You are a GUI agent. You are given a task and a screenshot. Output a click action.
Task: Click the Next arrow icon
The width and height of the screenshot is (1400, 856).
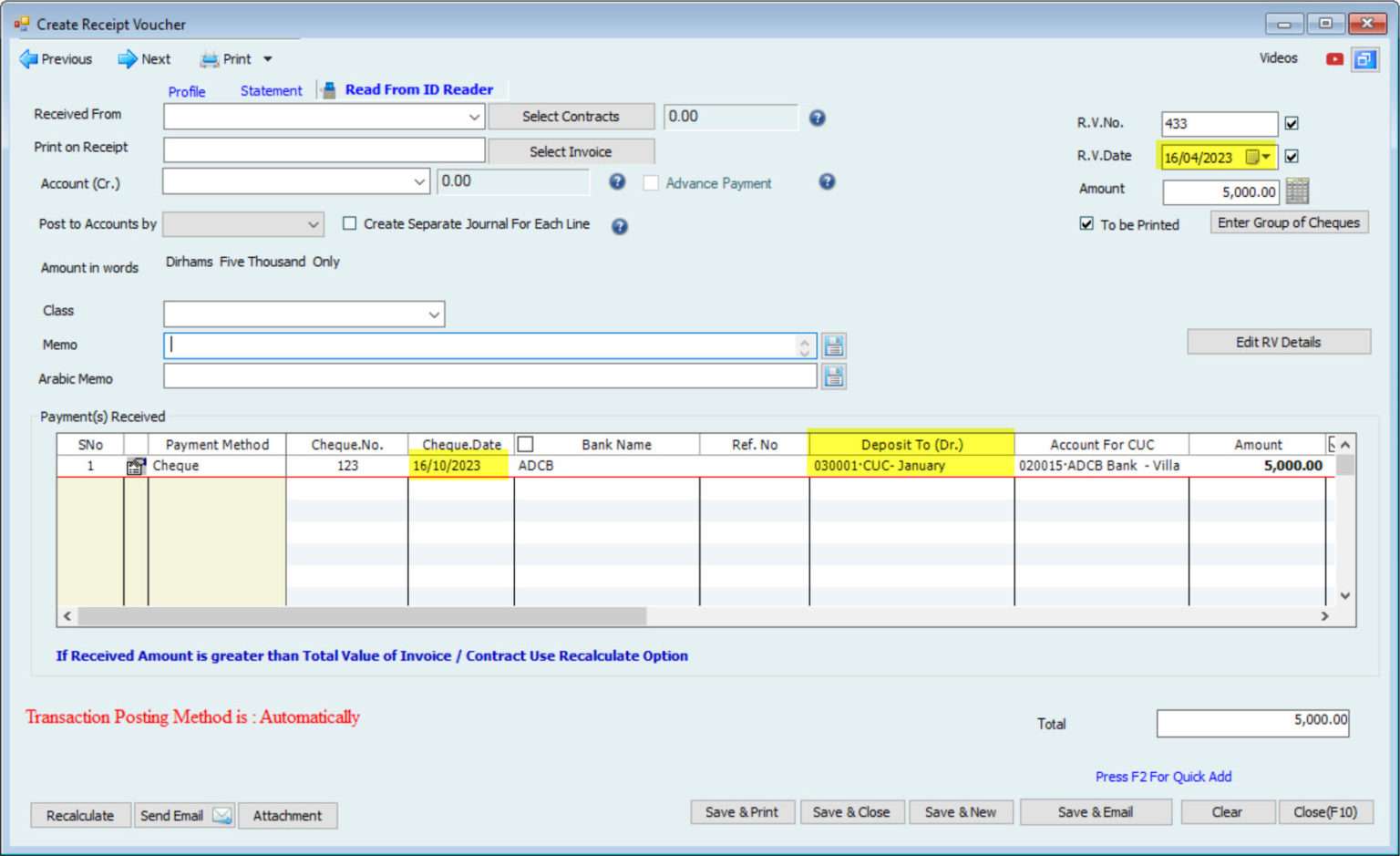[127, 59]
